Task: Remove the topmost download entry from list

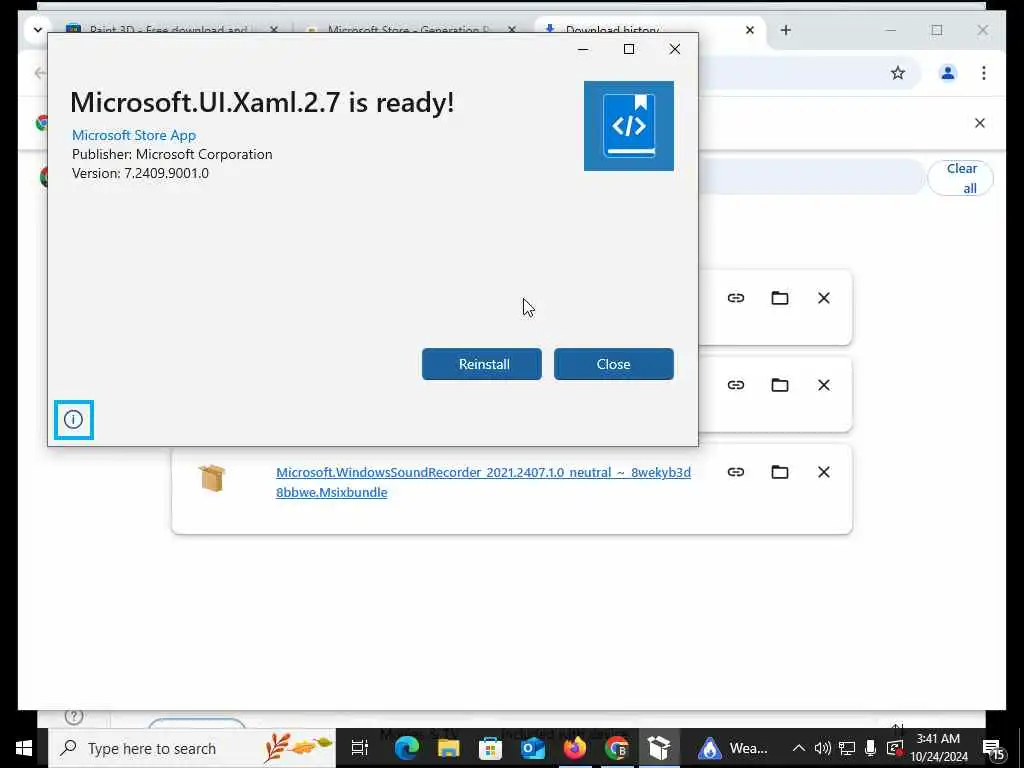Action: (824, 298)
